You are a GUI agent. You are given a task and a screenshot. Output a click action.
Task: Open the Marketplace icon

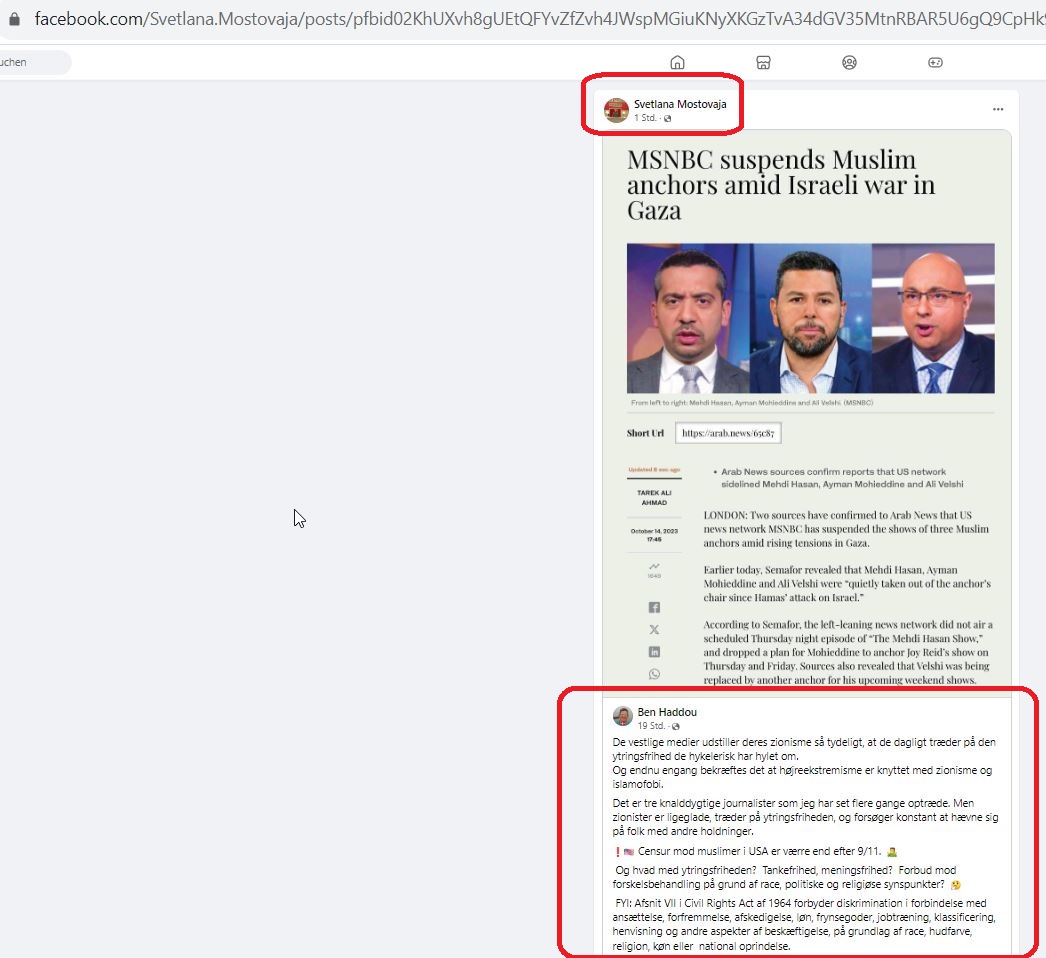[x=763, y=63]
